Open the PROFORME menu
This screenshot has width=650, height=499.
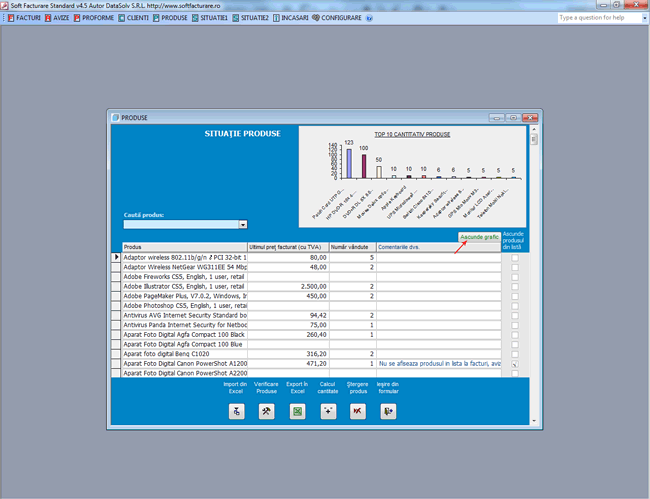94,18
